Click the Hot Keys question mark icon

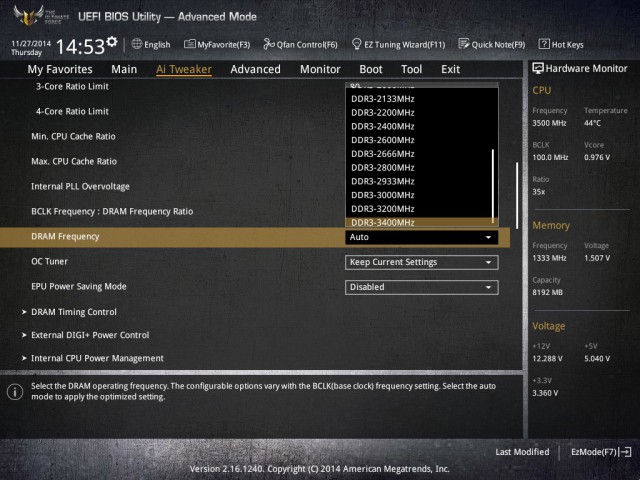point(544,44)
